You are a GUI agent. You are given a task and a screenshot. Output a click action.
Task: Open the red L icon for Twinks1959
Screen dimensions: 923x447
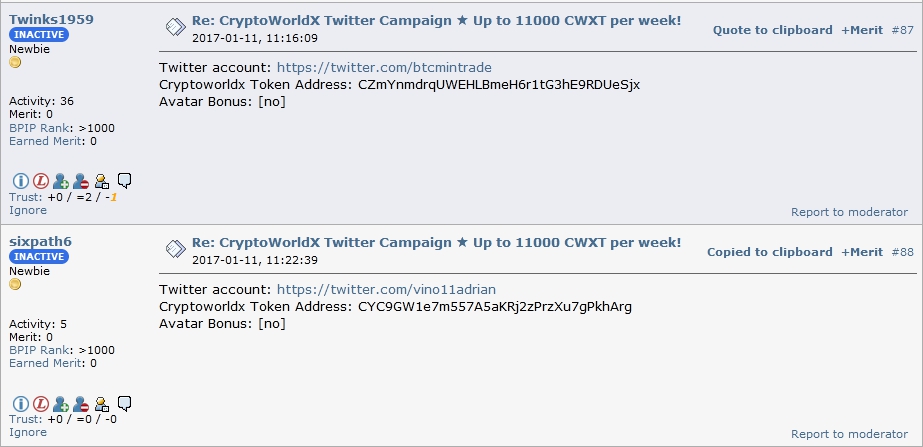coord(41,181)
